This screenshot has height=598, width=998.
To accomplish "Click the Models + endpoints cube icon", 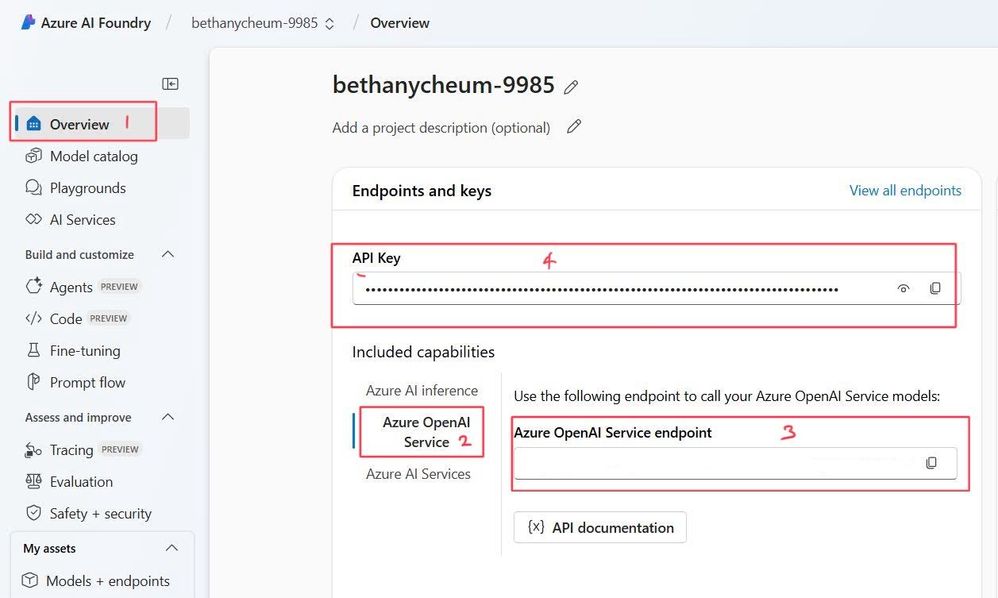I will (30, 580).
